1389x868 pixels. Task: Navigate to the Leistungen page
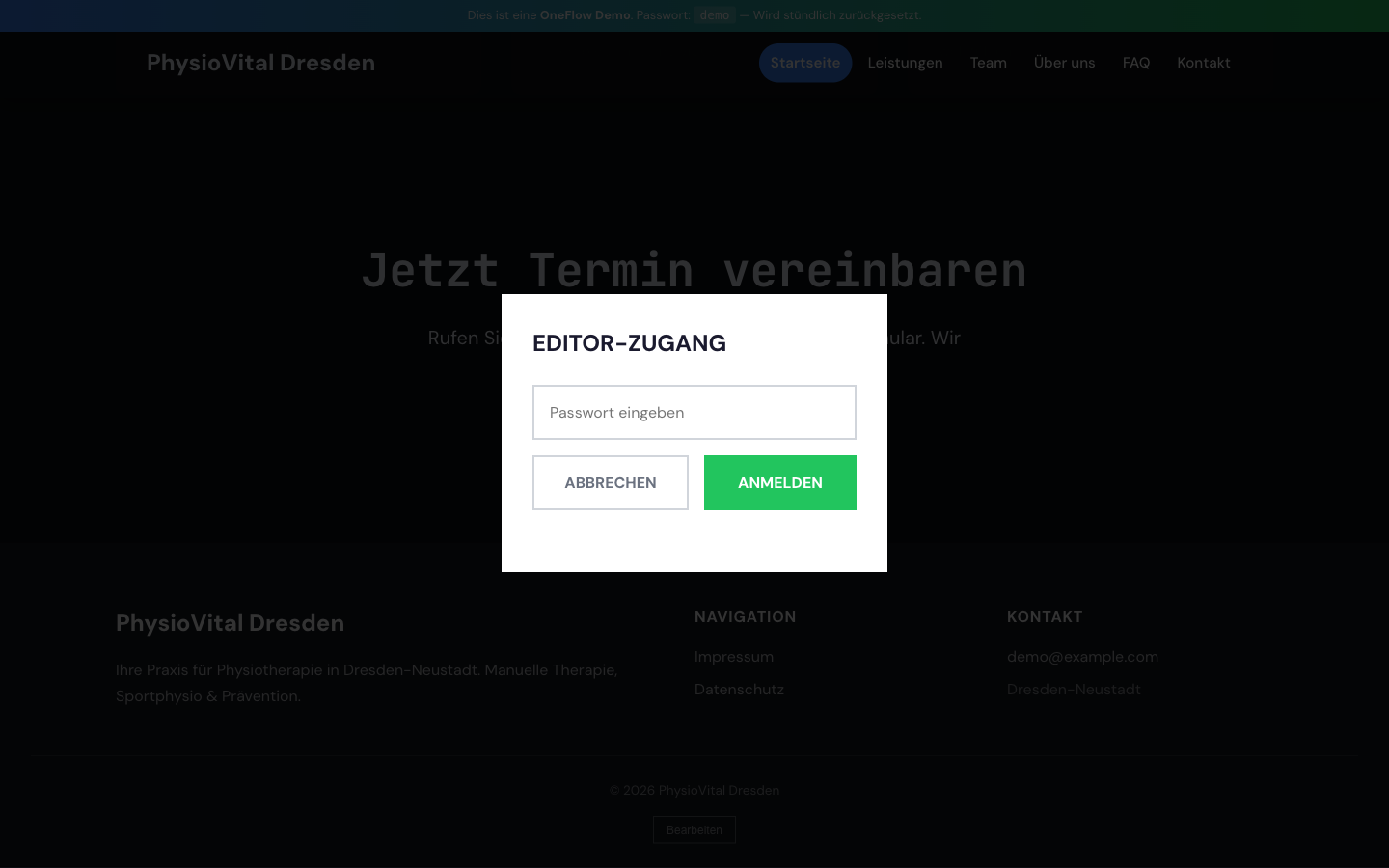[905, 63]
